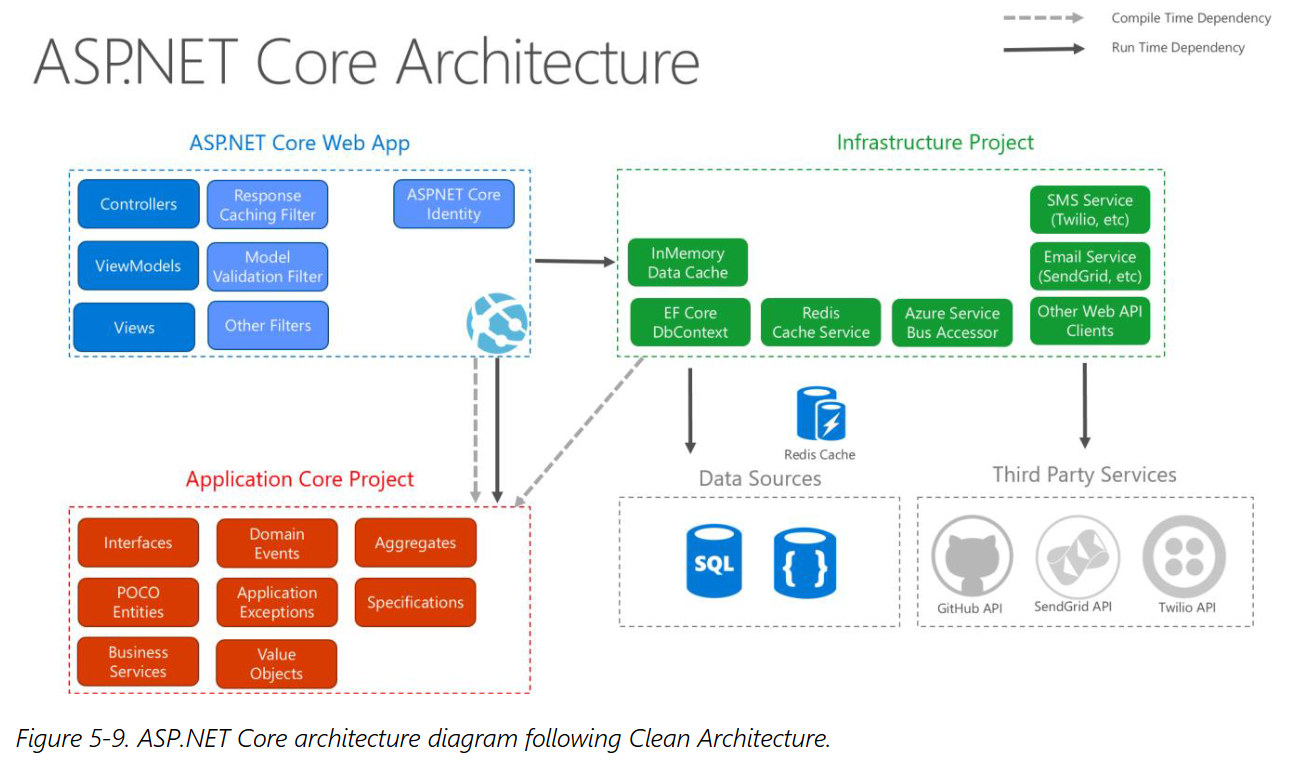Select the SQL database cylinder icon
The image size is (1316, 763).
click(714, 561)
